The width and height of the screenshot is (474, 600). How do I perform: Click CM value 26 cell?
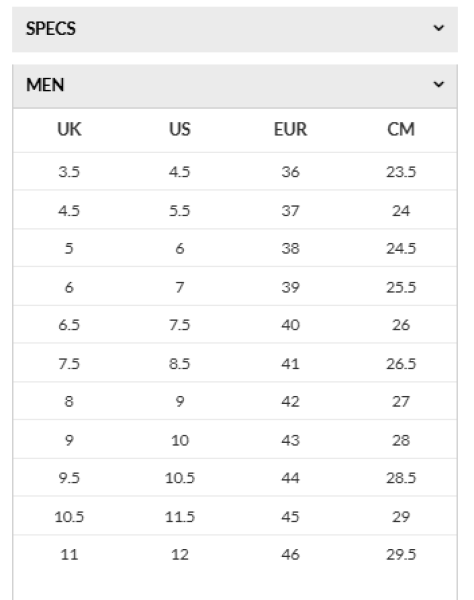click(x=401, y=325)
